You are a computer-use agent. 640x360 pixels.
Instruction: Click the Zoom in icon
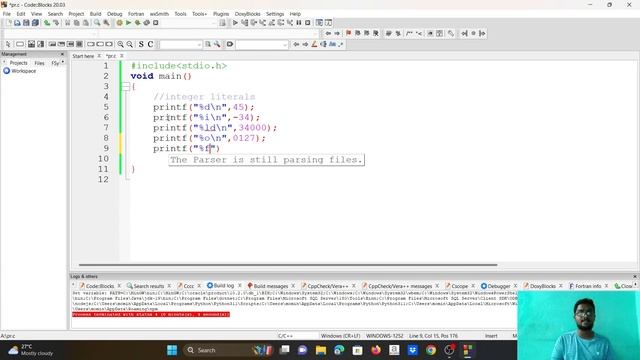(120, 44)
